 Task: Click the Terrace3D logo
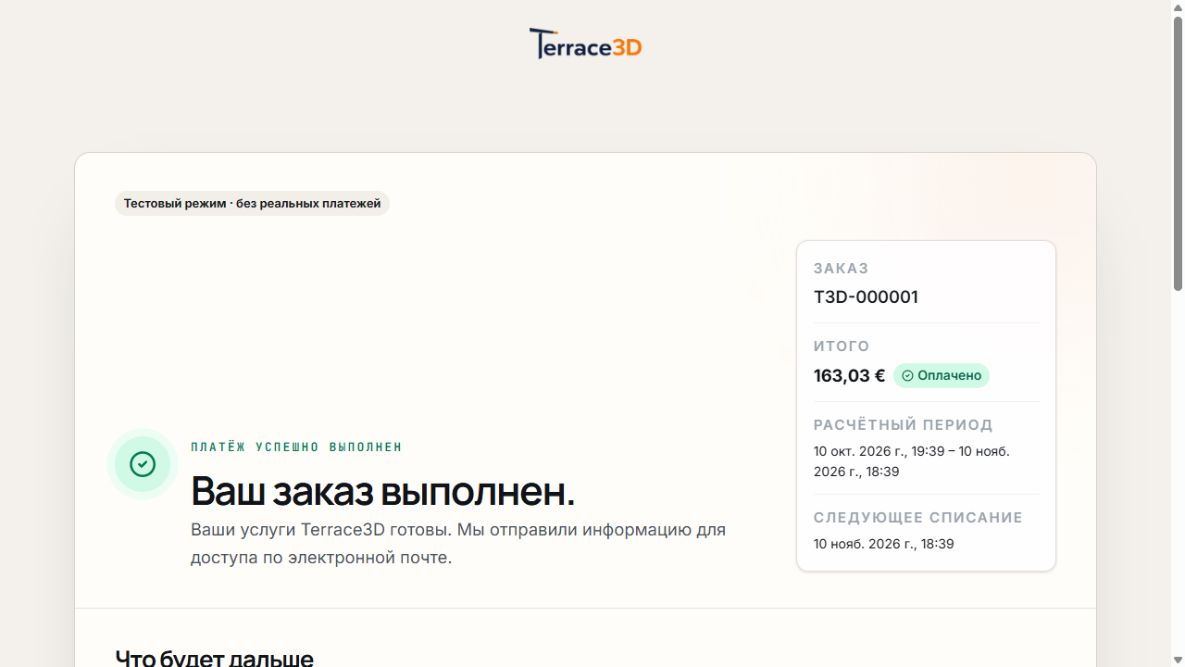click(x=585, y=44)
